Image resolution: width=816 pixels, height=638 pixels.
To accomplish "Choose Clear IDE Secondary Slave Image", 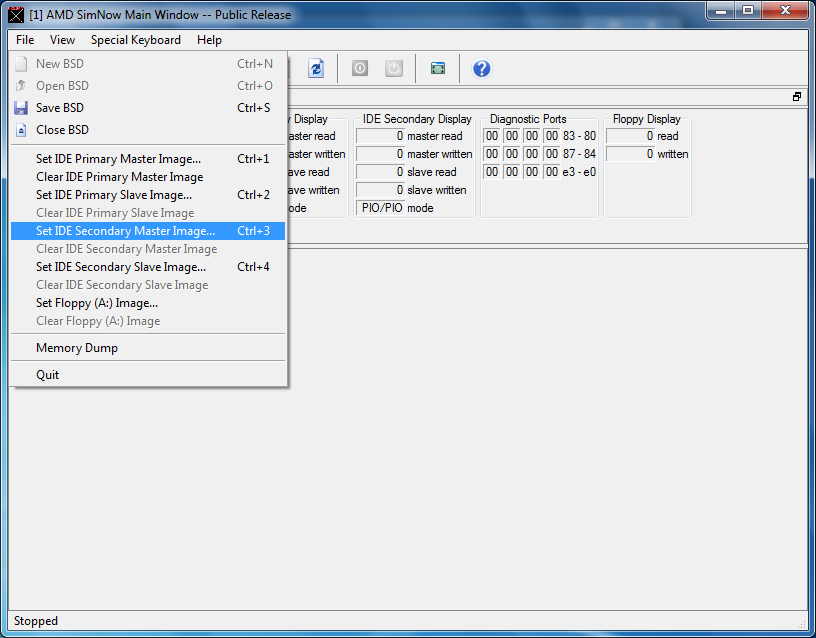I will [148, 285].
